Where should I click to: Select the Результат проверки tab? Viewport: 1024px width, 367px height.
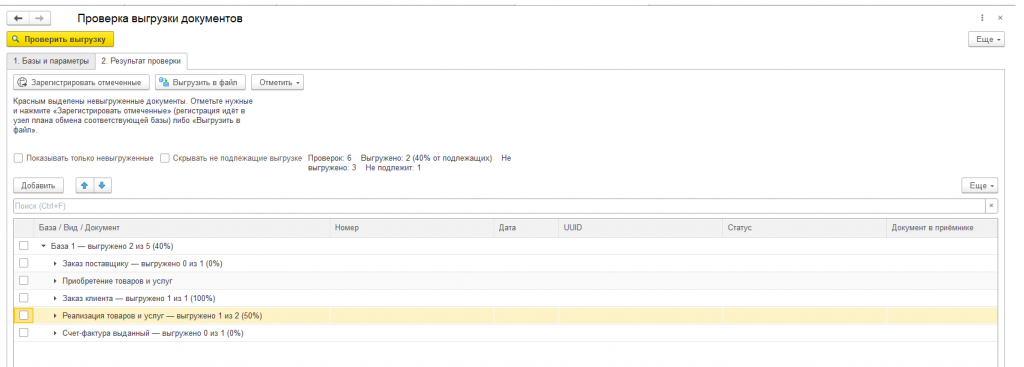141,61
